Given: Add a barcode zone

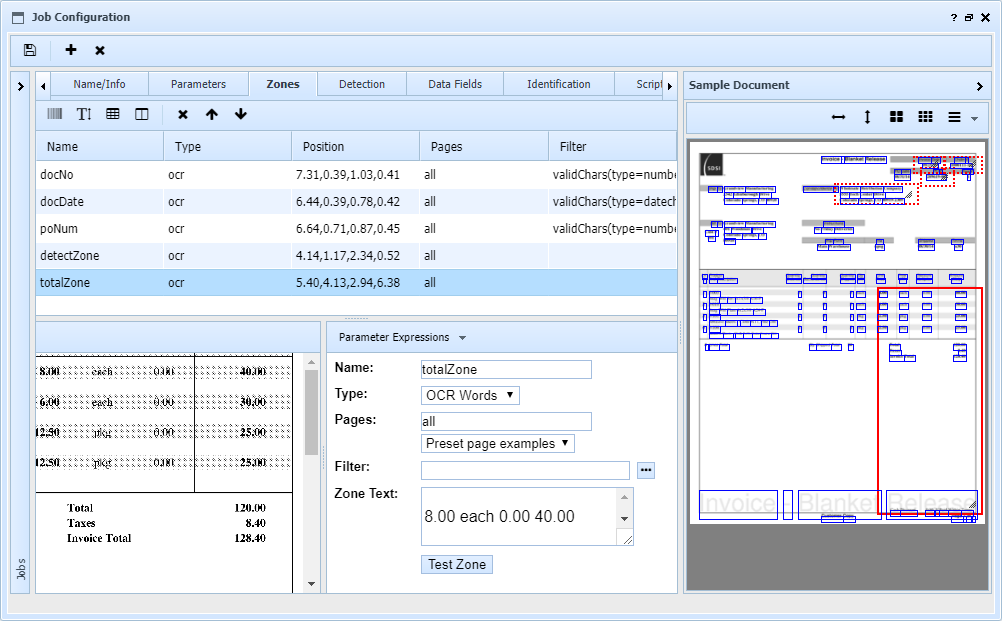Looking at the screenshot, I should (x=54, y=114).
